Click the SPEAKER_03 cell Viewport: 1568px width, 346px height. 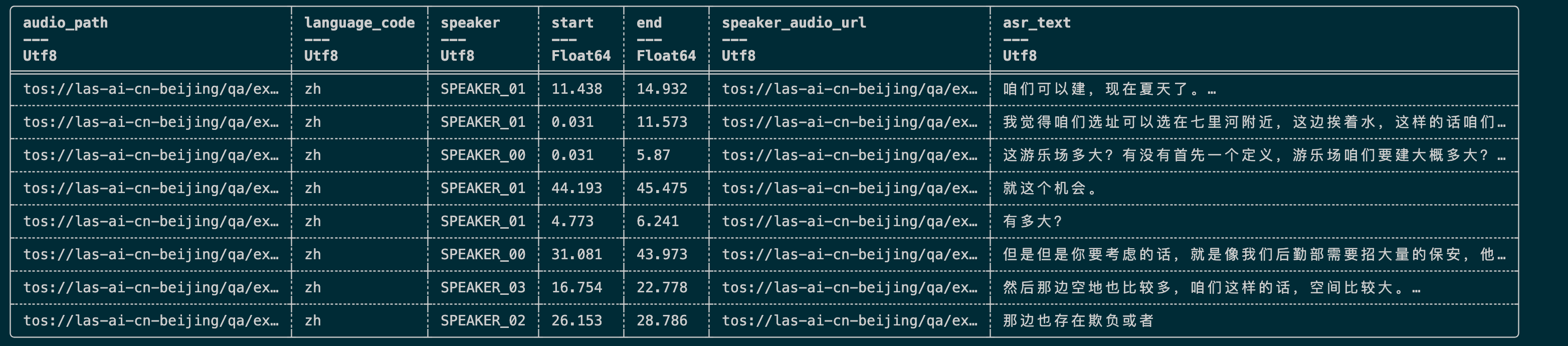point(483,287)
